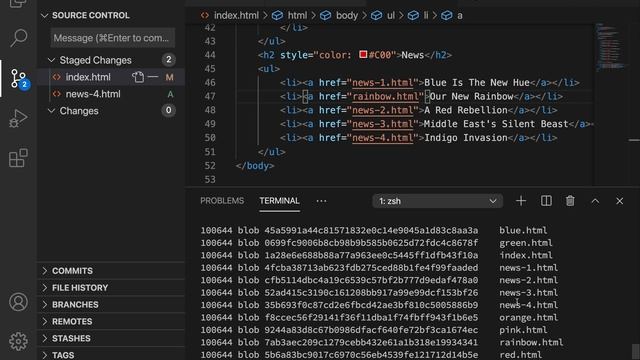
Task: Expand the Tags section
Action: [x=111, y=355]
